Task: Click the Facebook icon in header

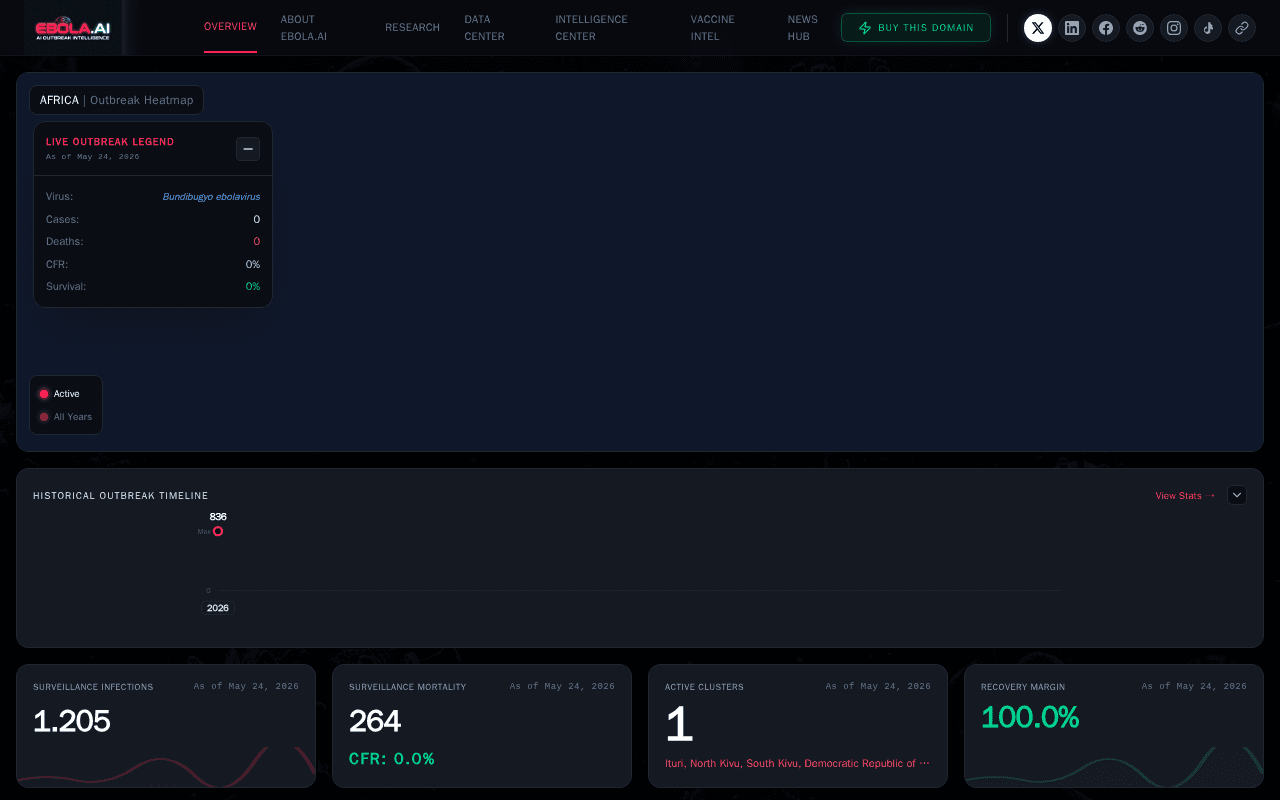Action: click(1106, 28)
